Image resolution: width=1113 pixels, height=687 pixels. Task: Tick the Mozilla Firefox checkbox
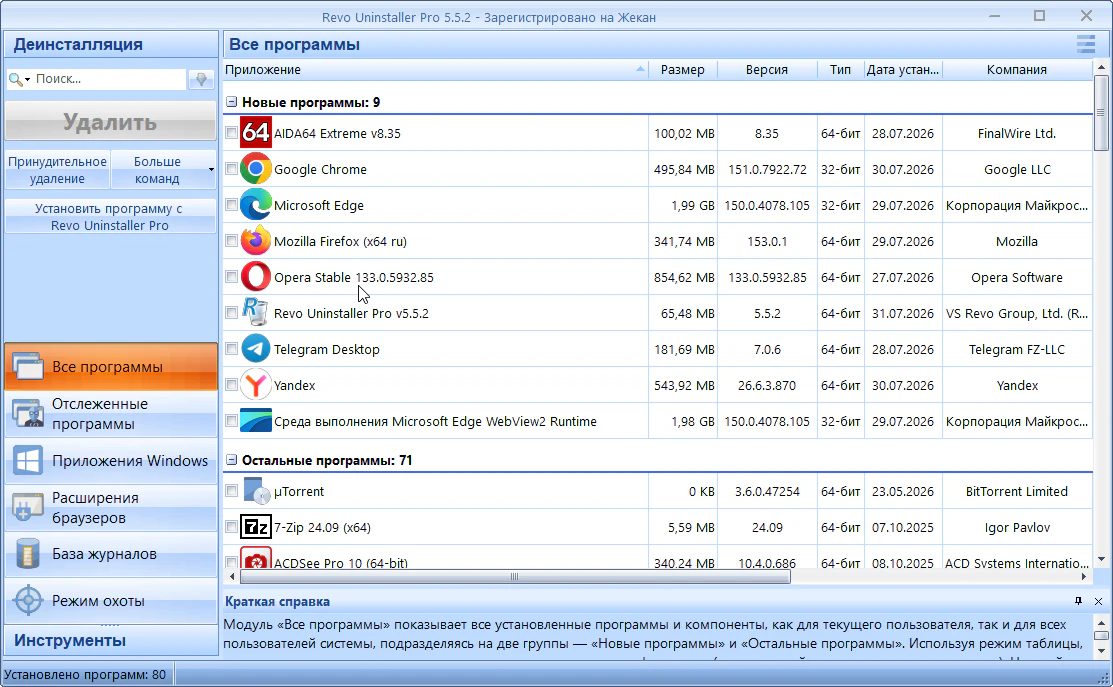(231, 241)
